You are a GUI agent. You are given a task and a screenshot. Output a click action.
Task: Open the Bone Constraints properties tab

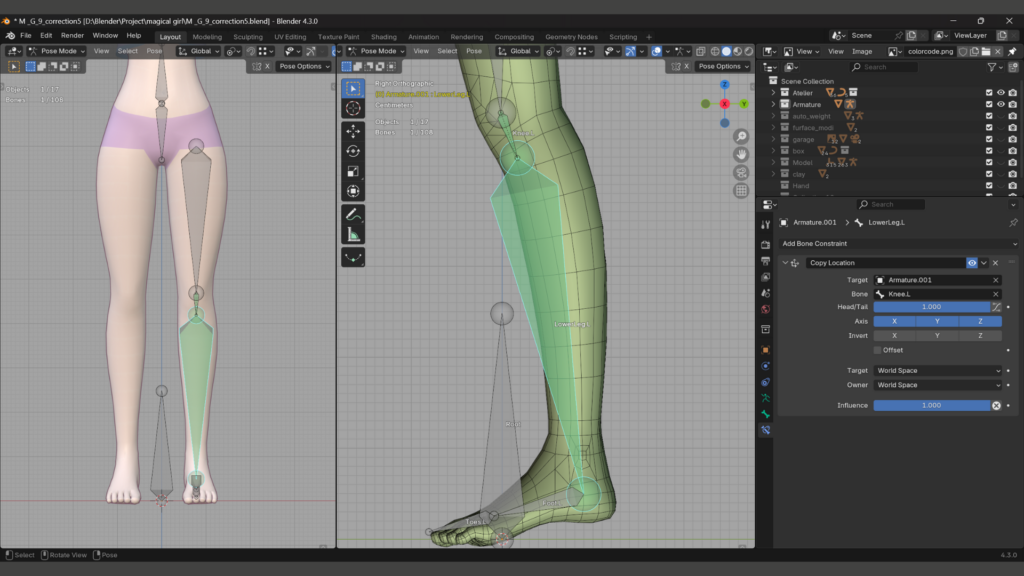pos(765,430)
